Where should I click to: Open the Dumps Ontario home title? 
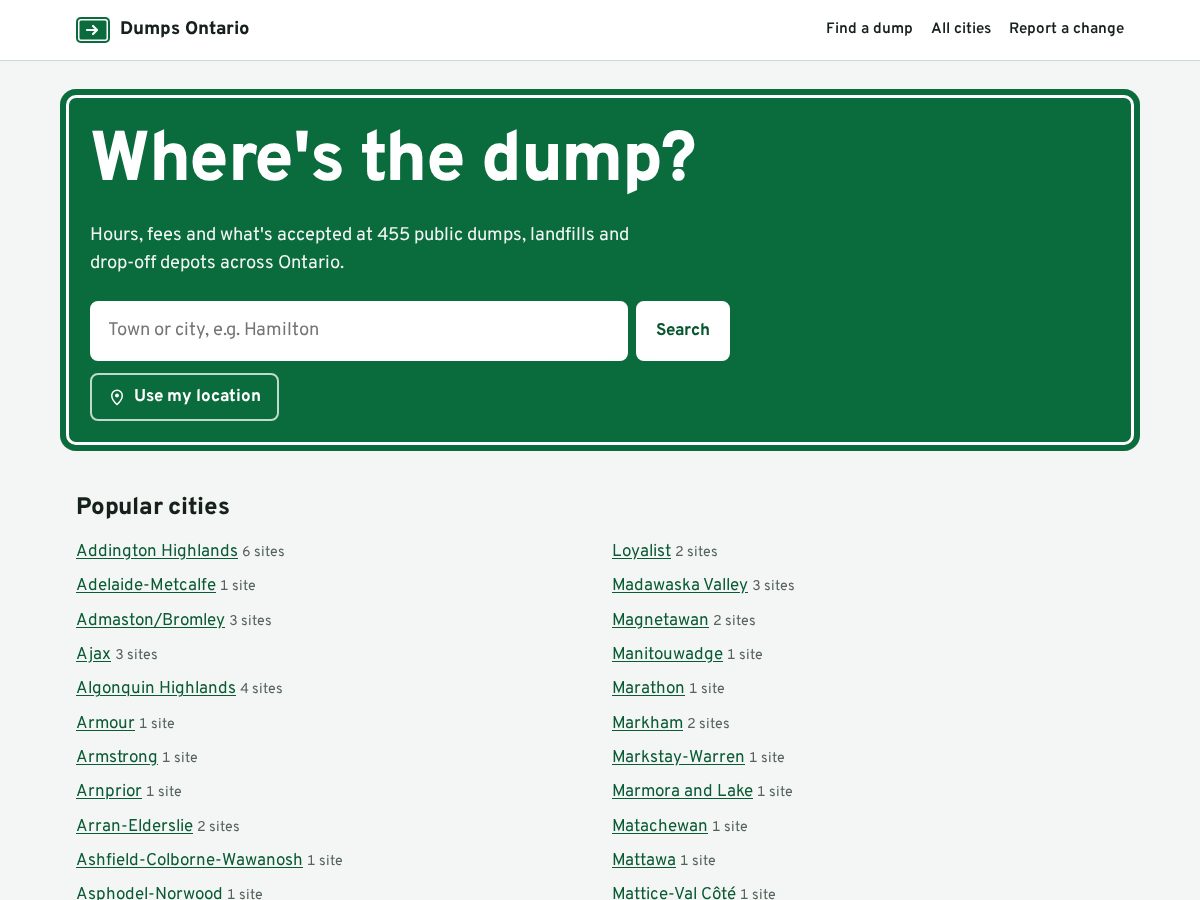(x=184, y=29)
